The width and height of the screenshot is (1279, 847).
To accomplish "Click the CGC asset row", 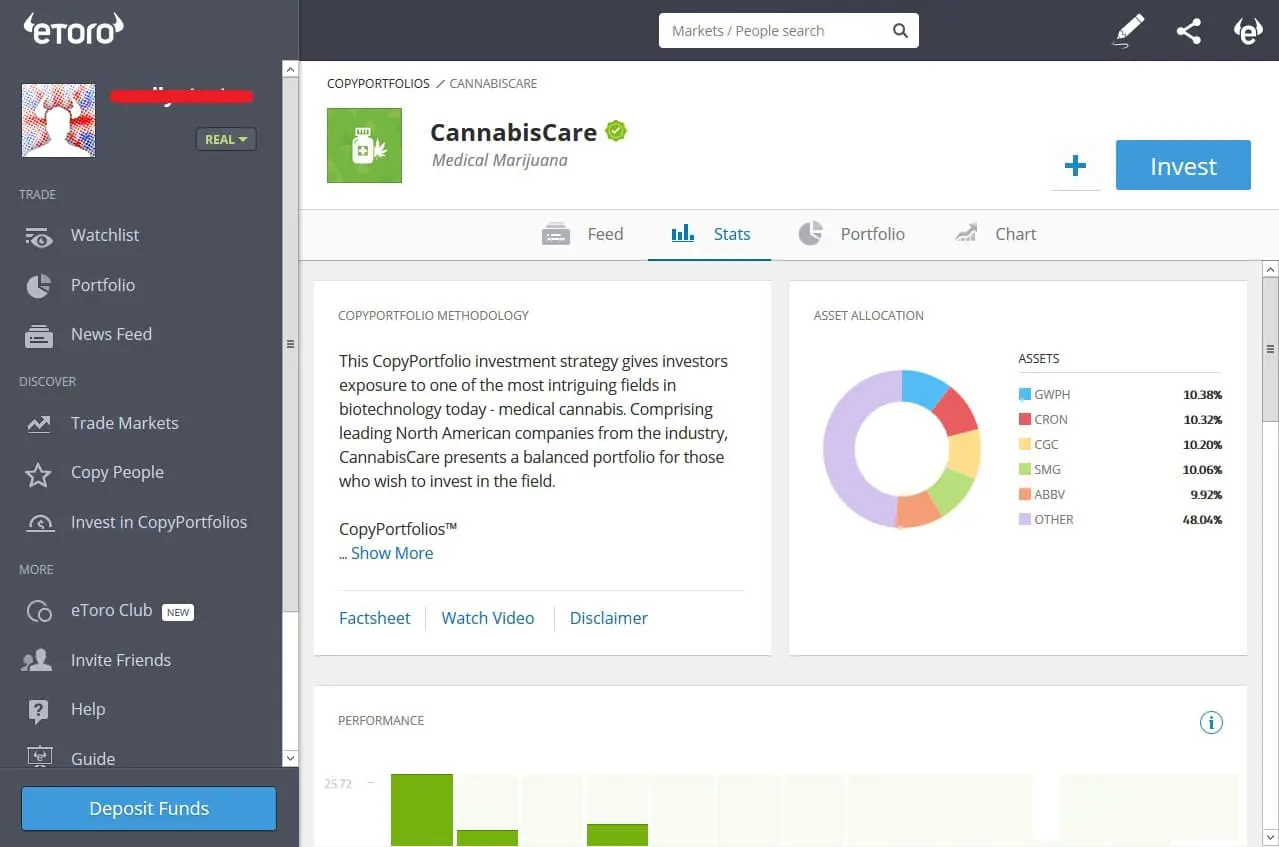I will [1120, 445].
